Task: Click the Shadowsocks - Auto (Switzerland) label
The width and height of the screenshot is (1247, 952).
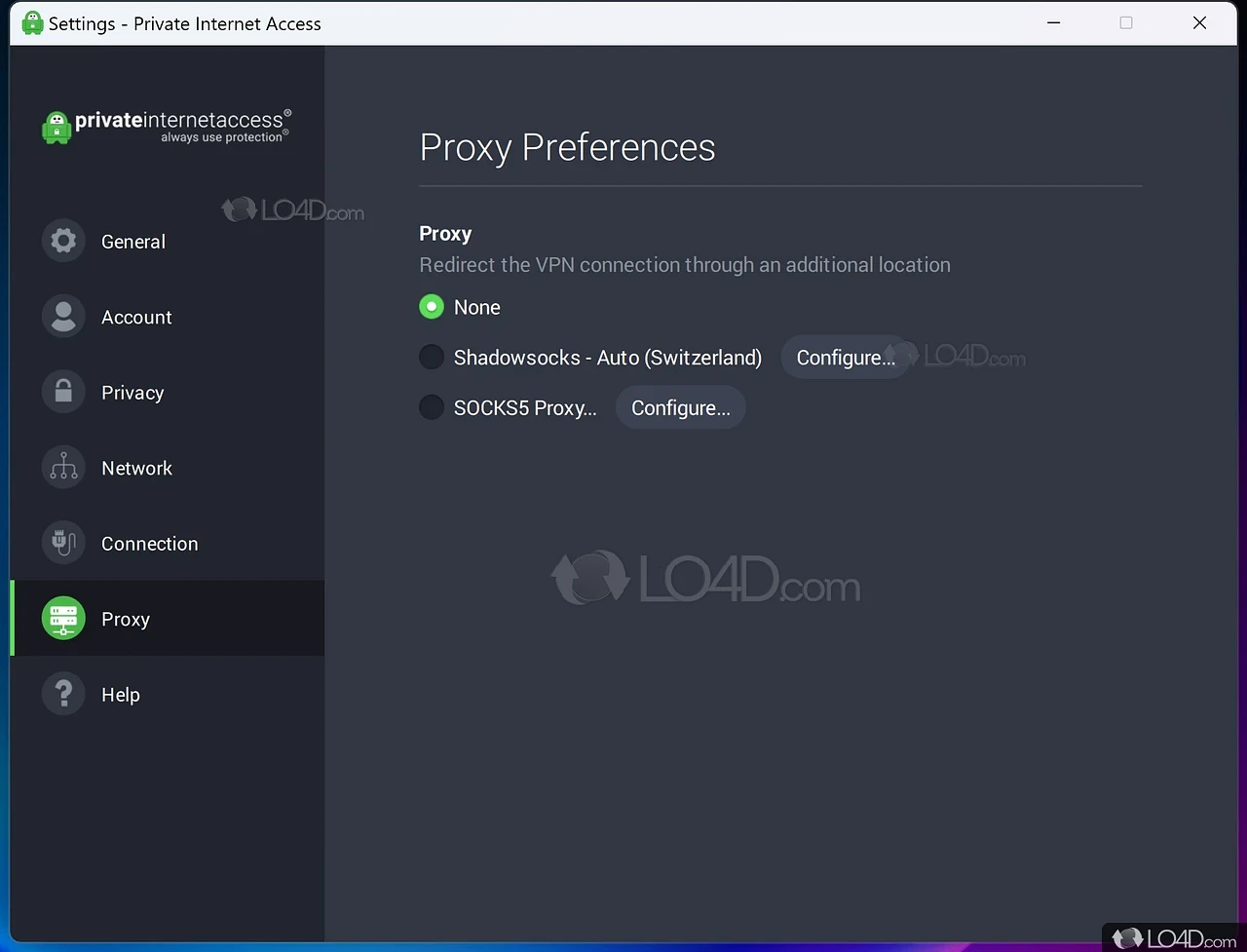Action: tap(607, 358)
